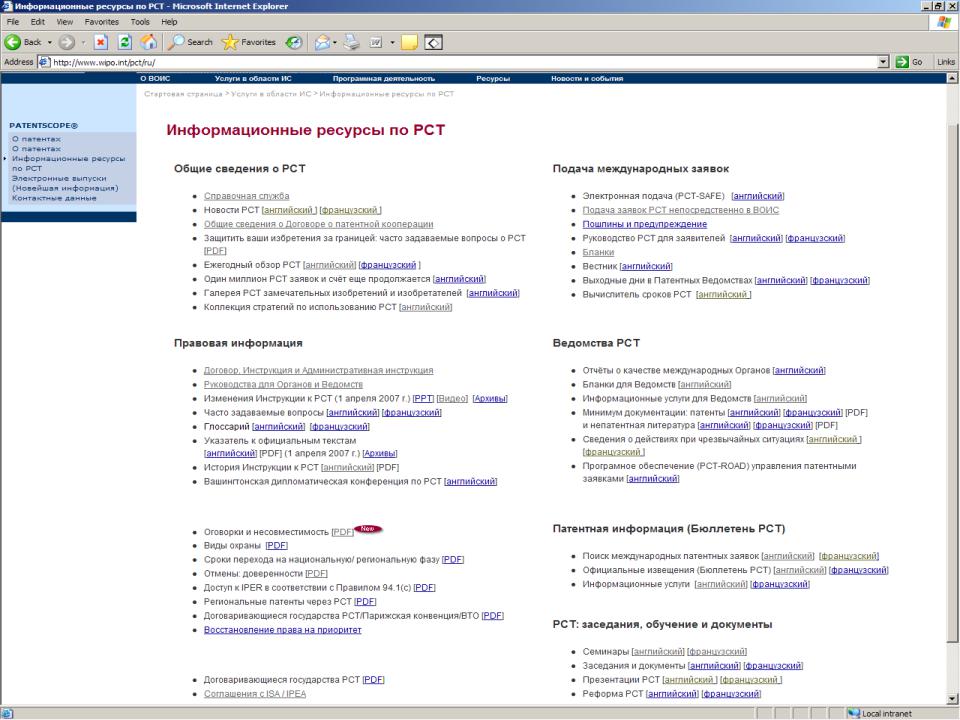Click the Go button
The image size is (960, 720).
(909, 62)
